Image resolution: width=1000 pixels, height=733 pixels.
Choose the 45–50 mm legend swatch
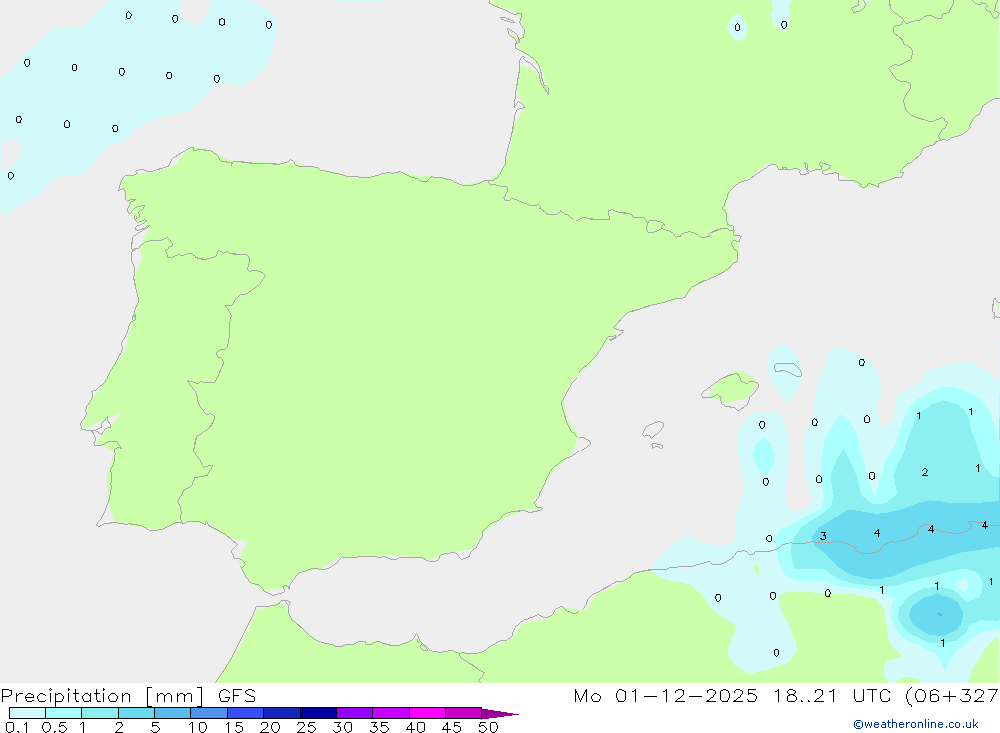(464, 713)
